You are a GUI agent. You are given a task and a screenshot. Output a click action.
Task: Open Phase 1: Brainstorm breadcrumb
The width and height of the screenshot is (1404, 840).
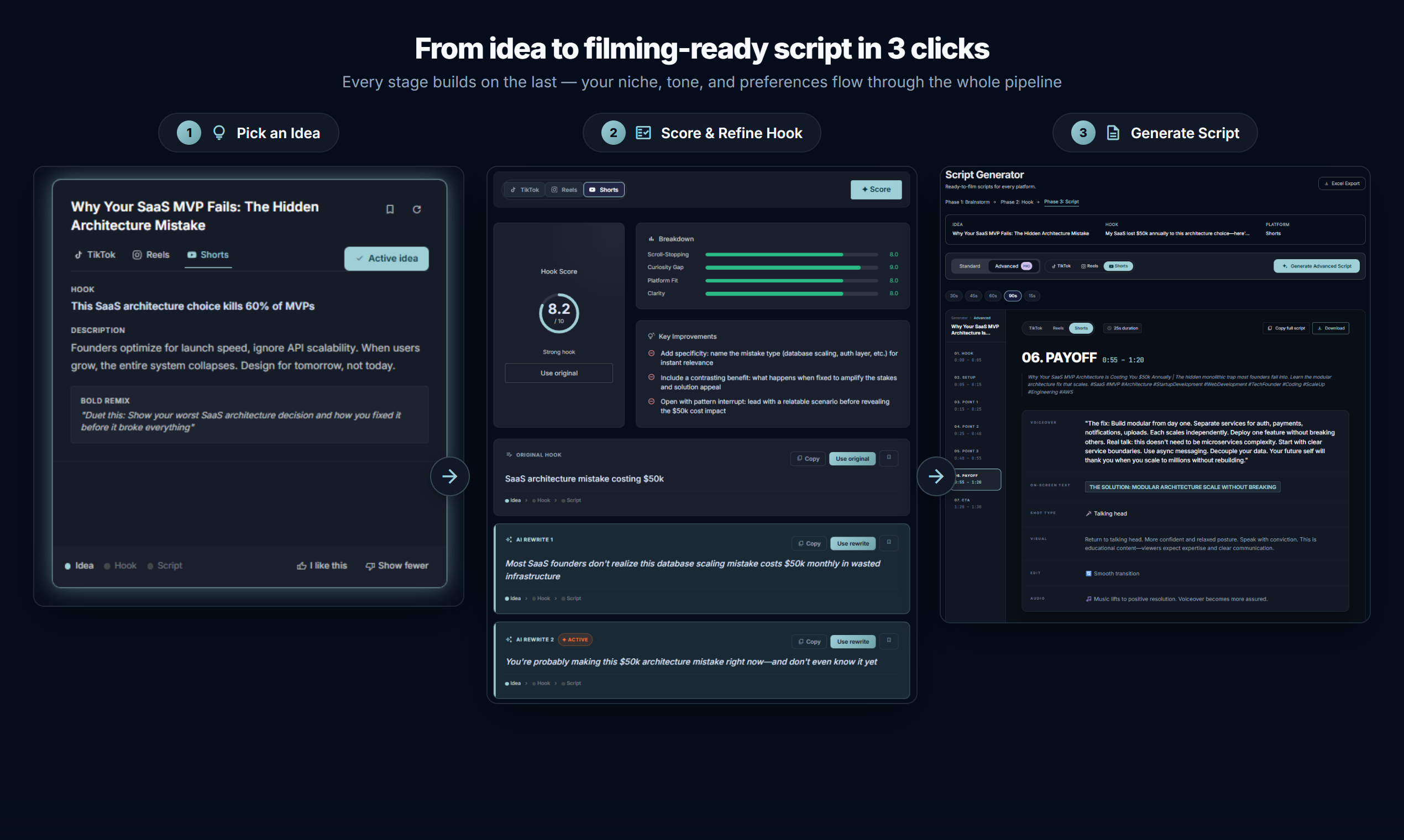tap(967, 202)
